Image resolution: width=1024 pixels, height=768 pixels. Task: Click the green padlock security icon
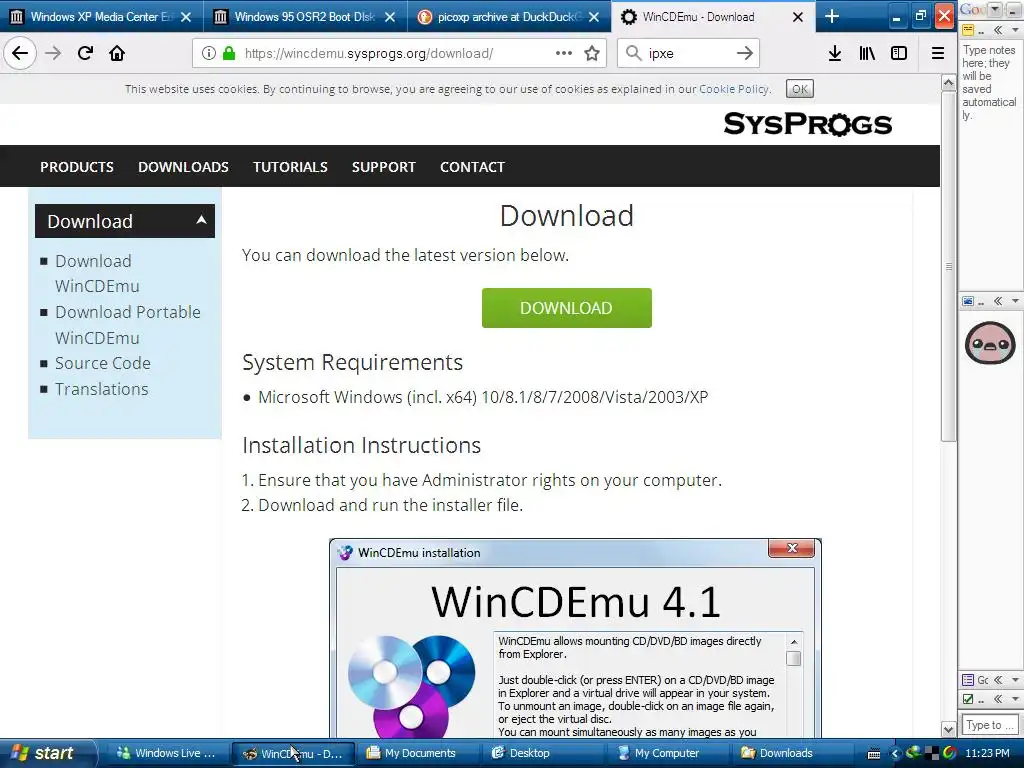coord(229,53)
